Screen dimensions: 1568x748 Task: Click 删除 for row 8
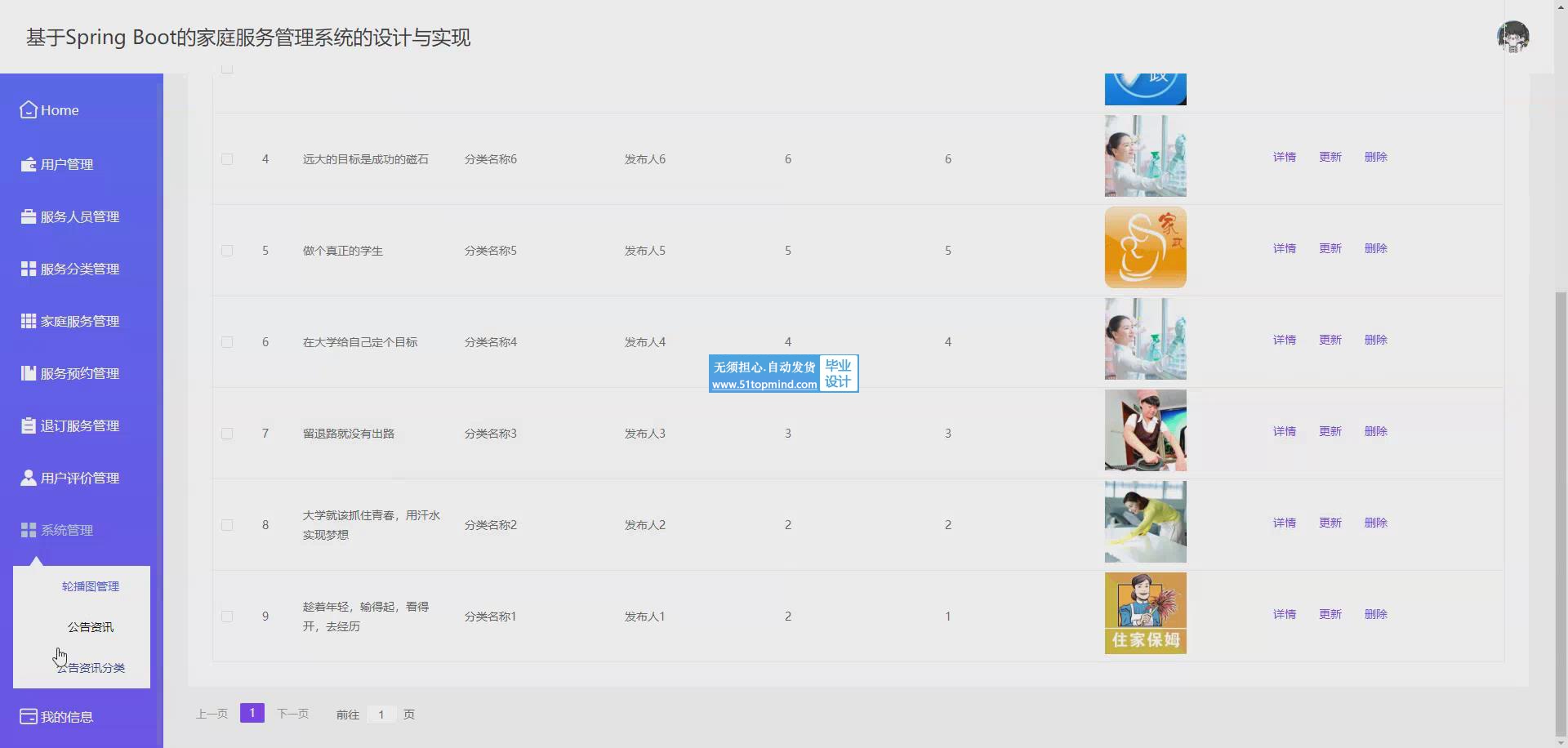1376,523
